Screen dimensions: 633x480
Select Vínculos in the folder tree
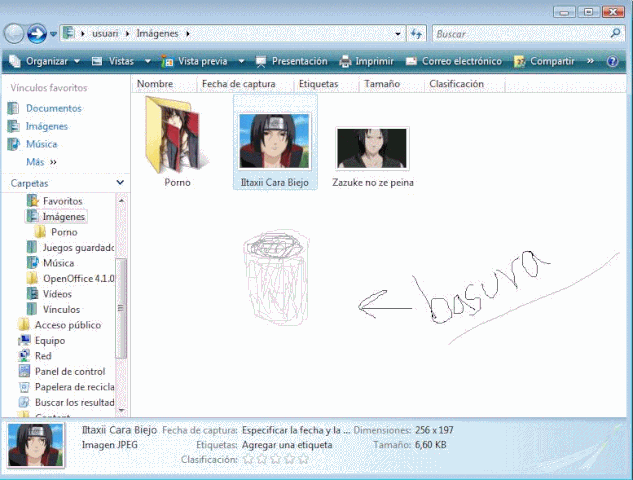[x=54, y=309]
